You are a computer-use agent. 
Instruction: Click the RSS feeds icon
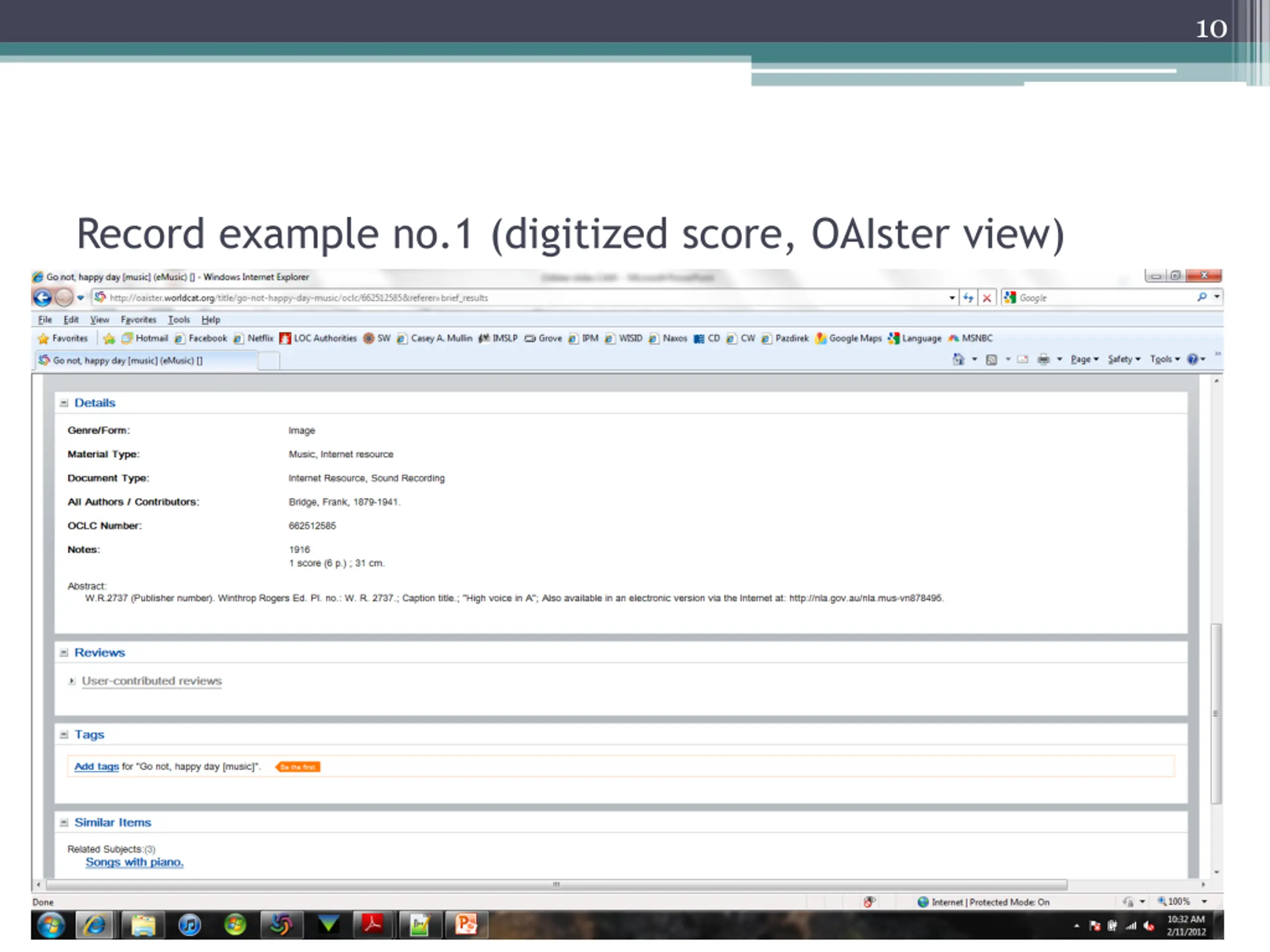[x=992, y=360]
